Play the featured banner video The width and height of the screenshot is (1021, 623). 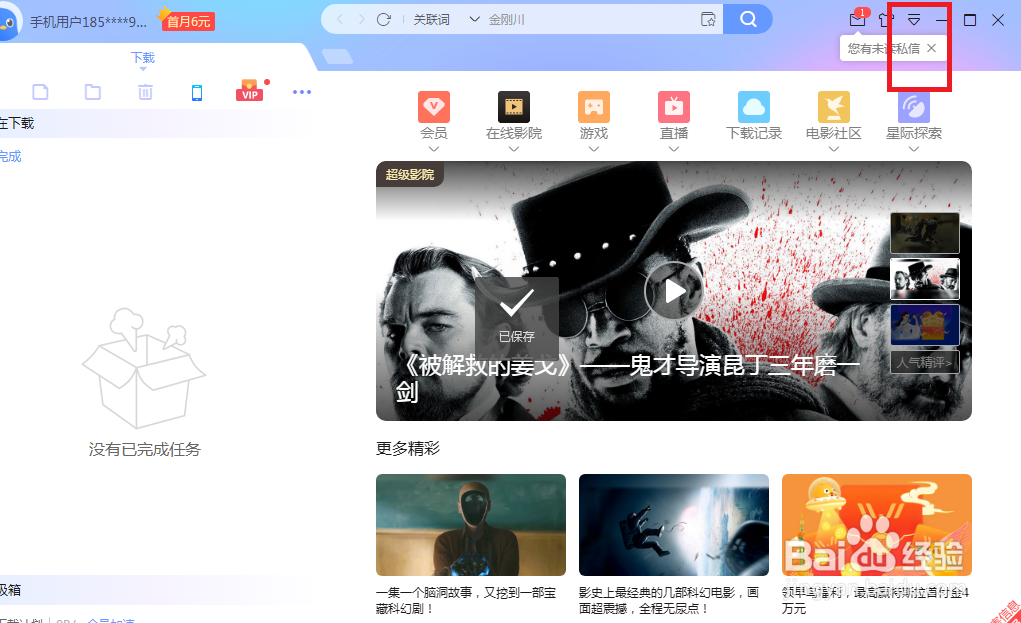[674, 290]
